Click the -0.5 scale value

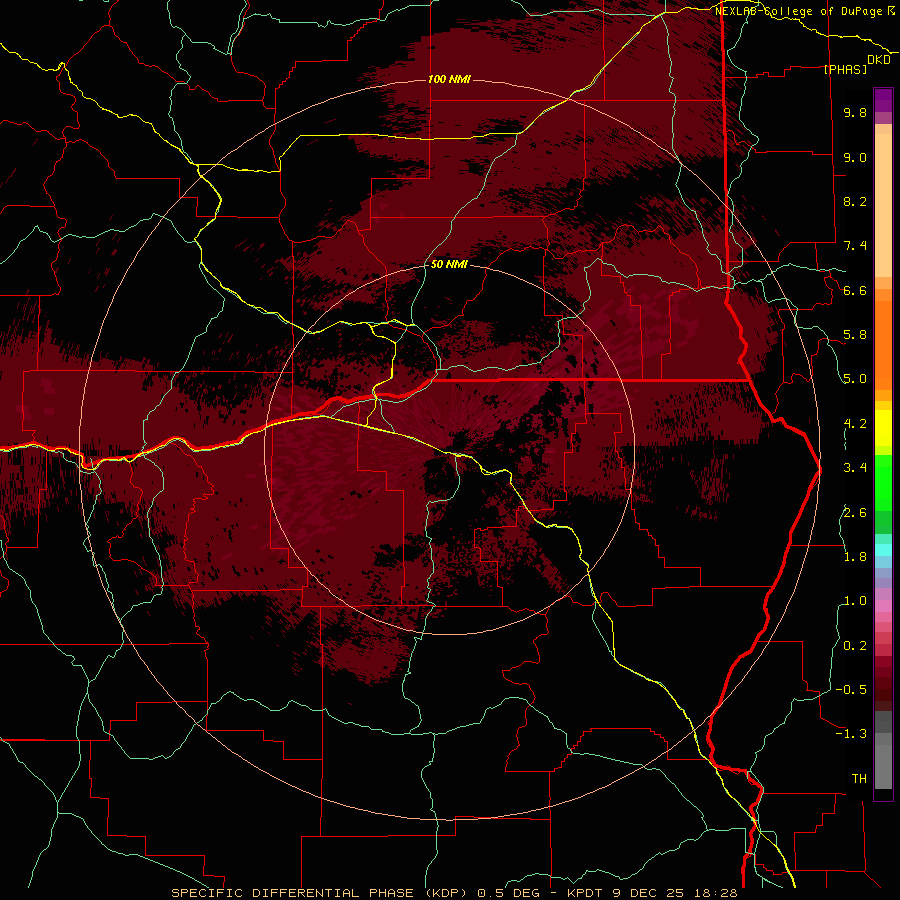tap(851, 690)
